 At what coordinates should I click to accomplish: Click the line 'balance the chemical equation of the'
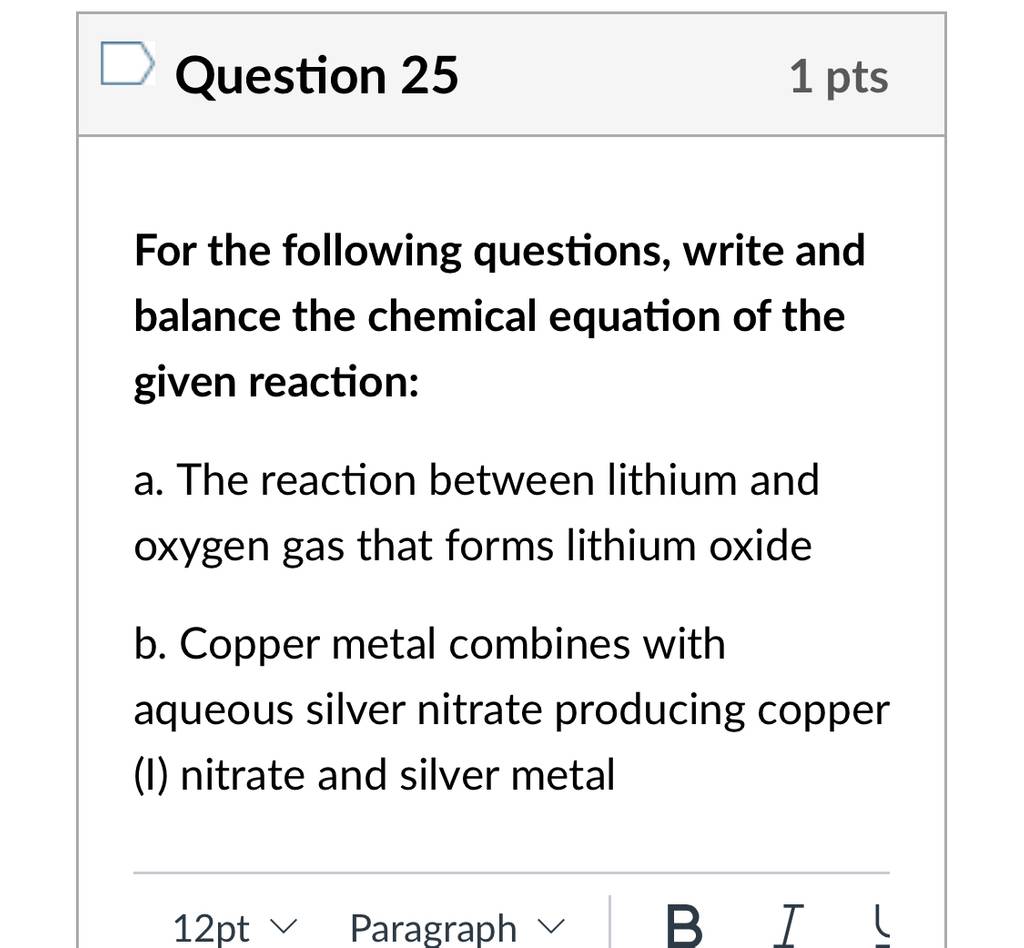coord(489,316)
